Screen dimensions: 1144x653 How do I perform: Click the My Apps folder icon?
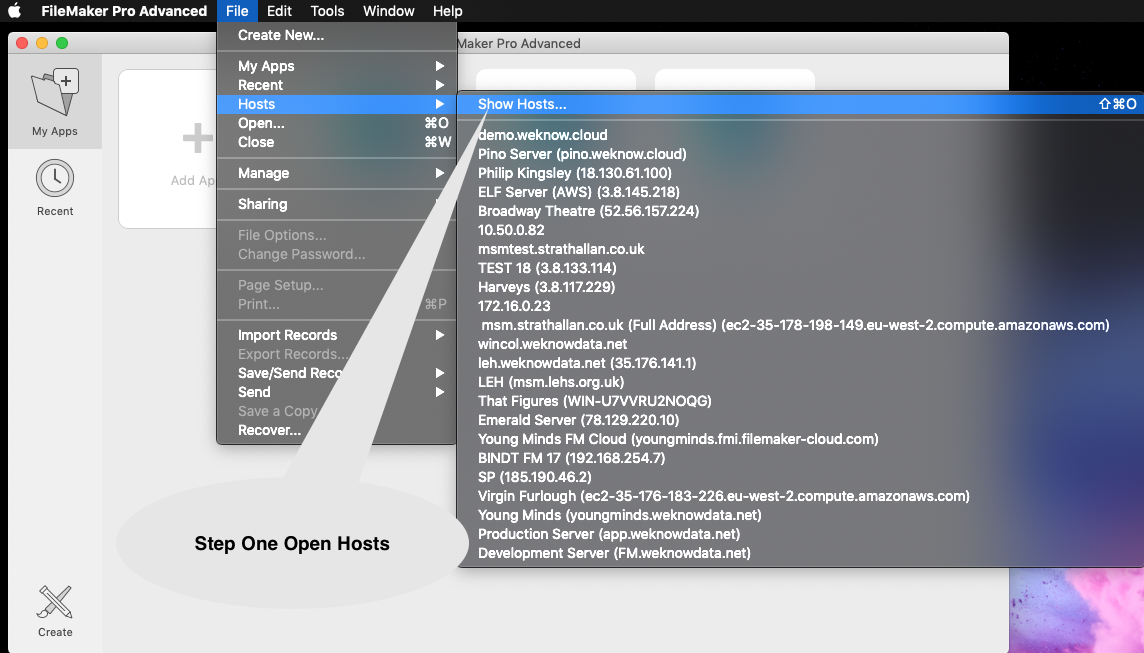pos(55,93)
